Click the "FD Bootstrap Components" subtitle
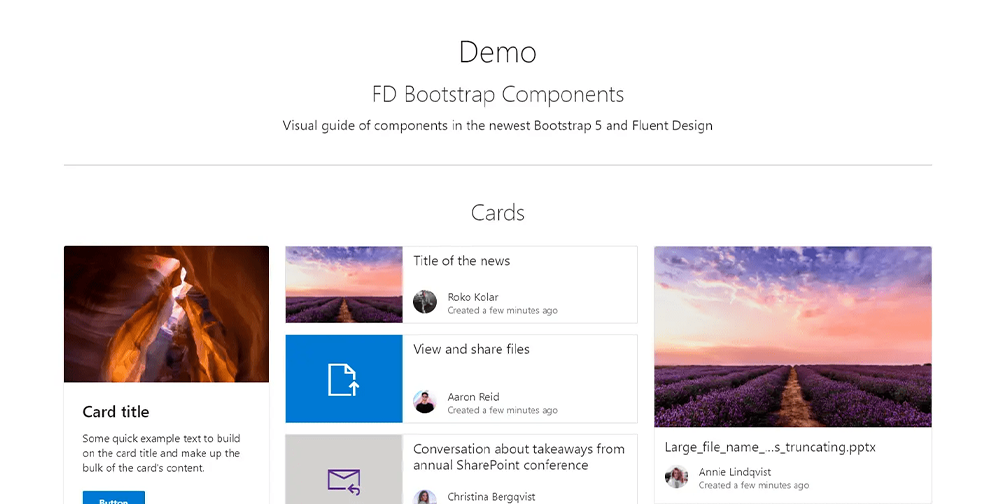The height and width of the screenshot is (504, 1000). [498, 95]
